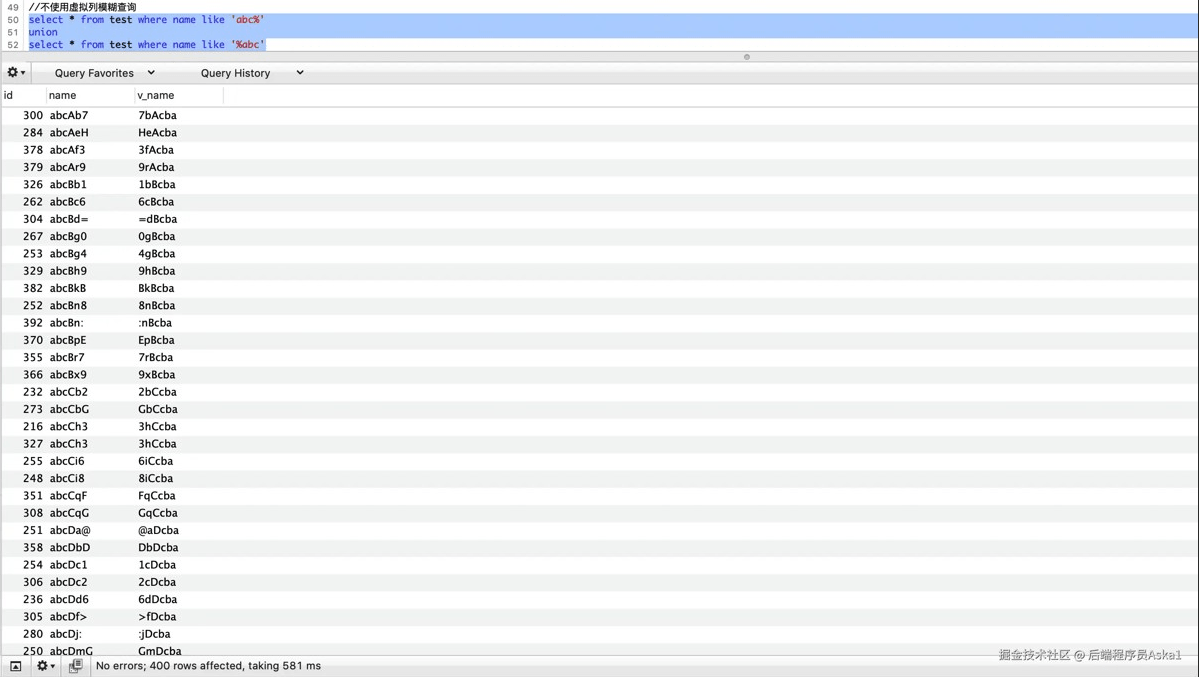The height and width of the screenshot is (677, 1199).
Task: Select name cell abcBg4
Action: [x=68, y=253]
